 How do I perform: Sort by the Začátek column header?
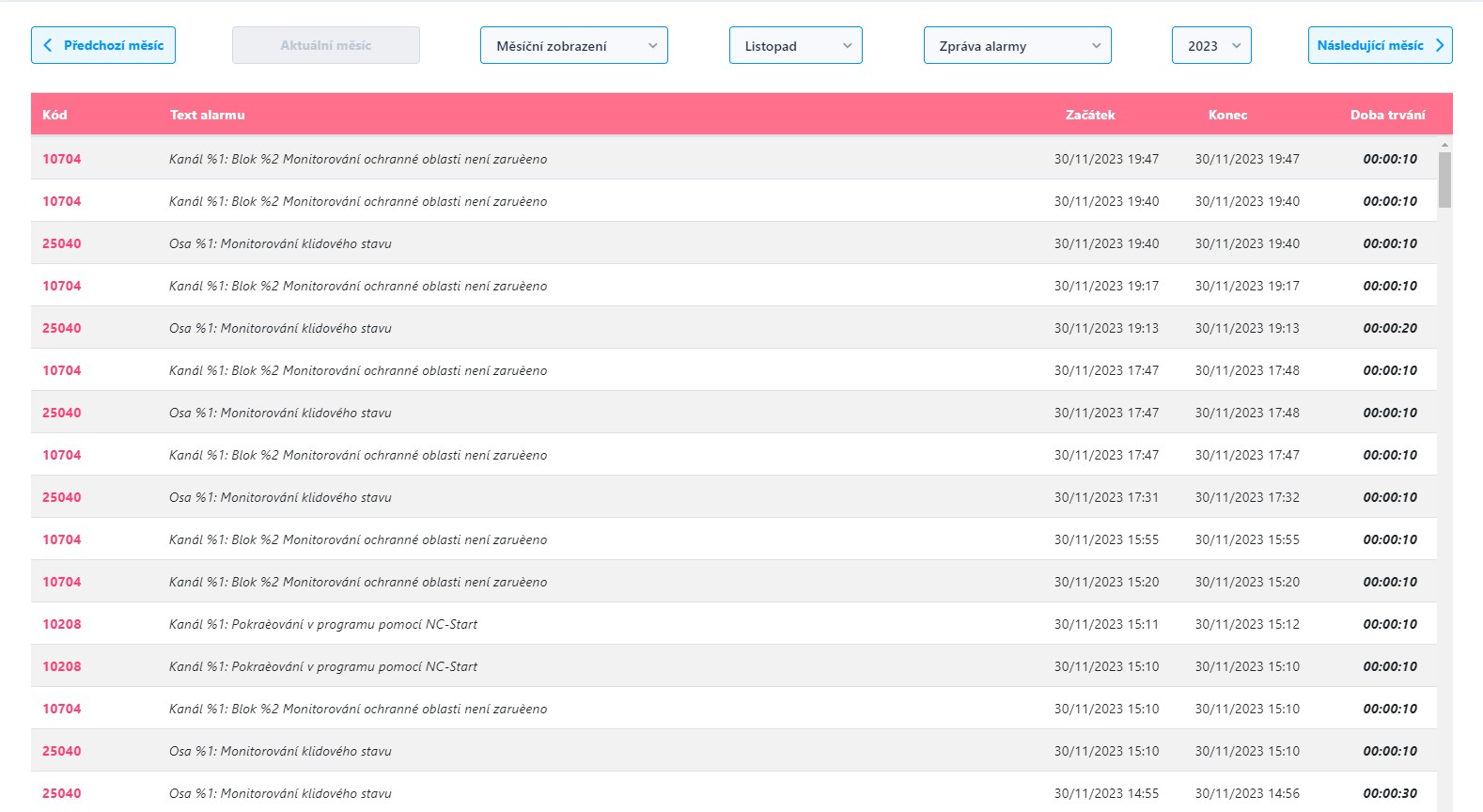(x=1090, y=115)
